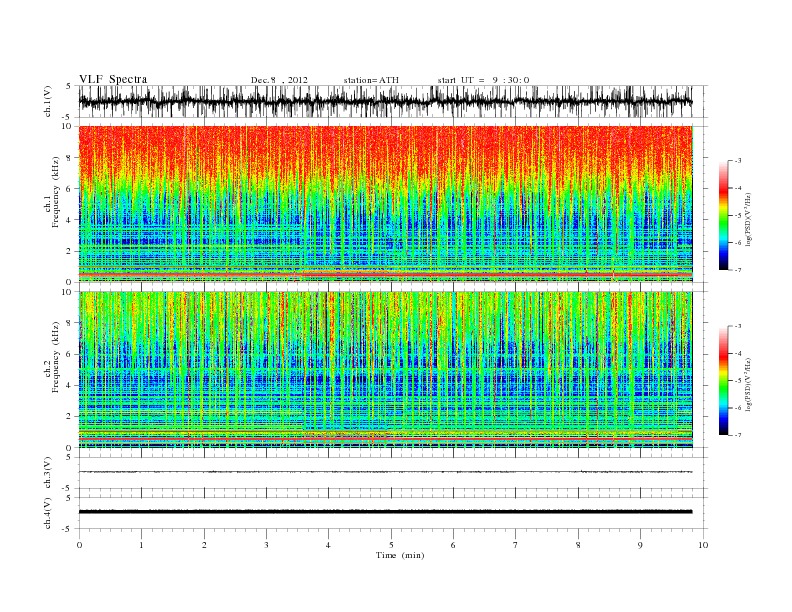This screenshot has width=792, height=612.
Task: Click the "ch.2 Frequency (kHz)" axis label
Action: 52,357
